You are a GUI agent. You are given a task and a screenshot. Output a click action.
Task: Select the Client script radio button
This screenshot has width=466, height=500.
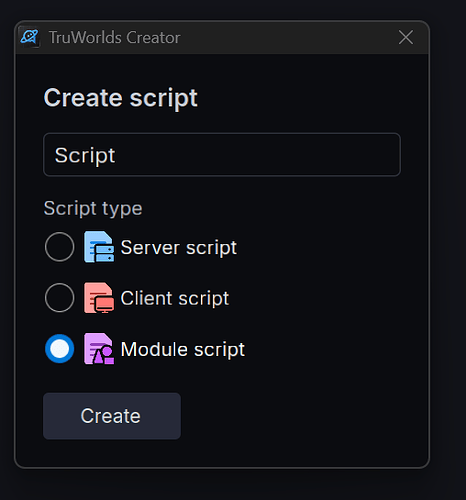coord(59,298)
